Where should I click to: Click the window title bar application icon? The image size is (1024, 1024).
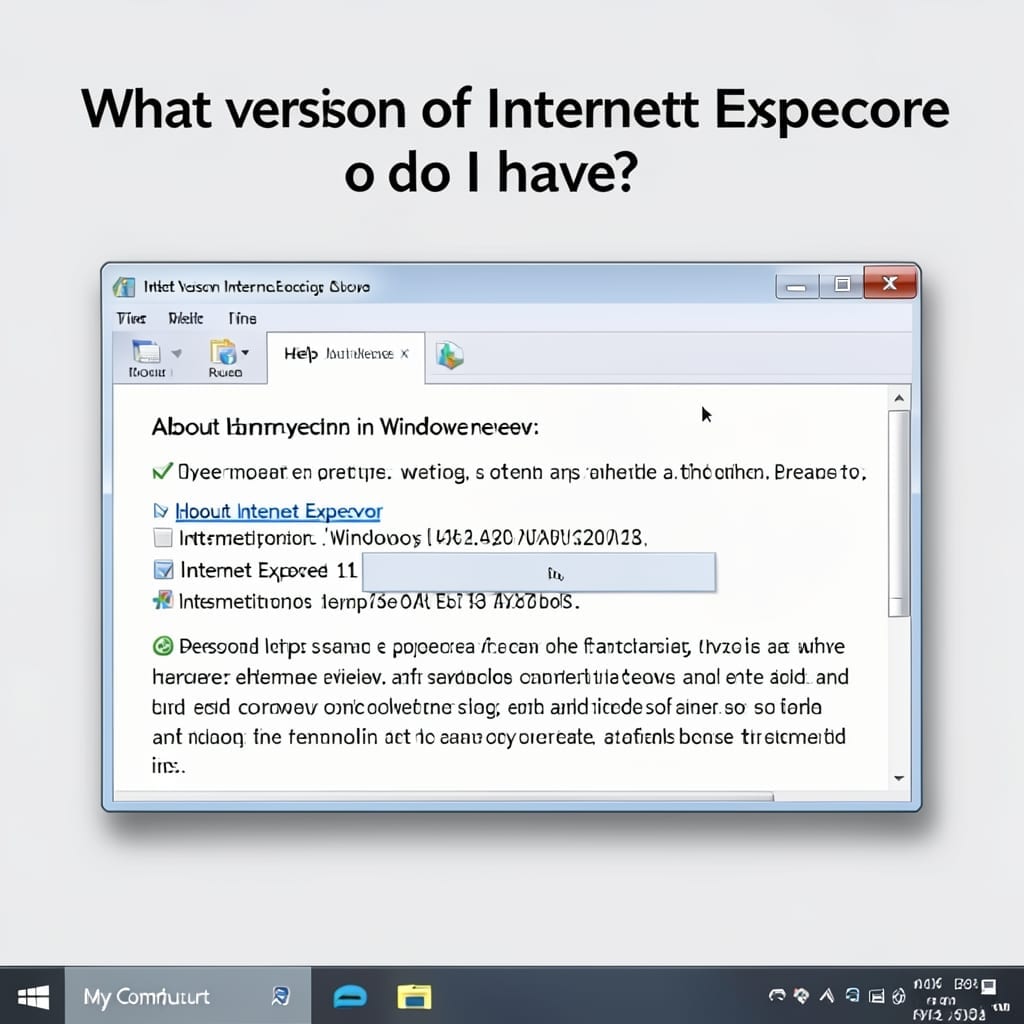tap(124, 287)
